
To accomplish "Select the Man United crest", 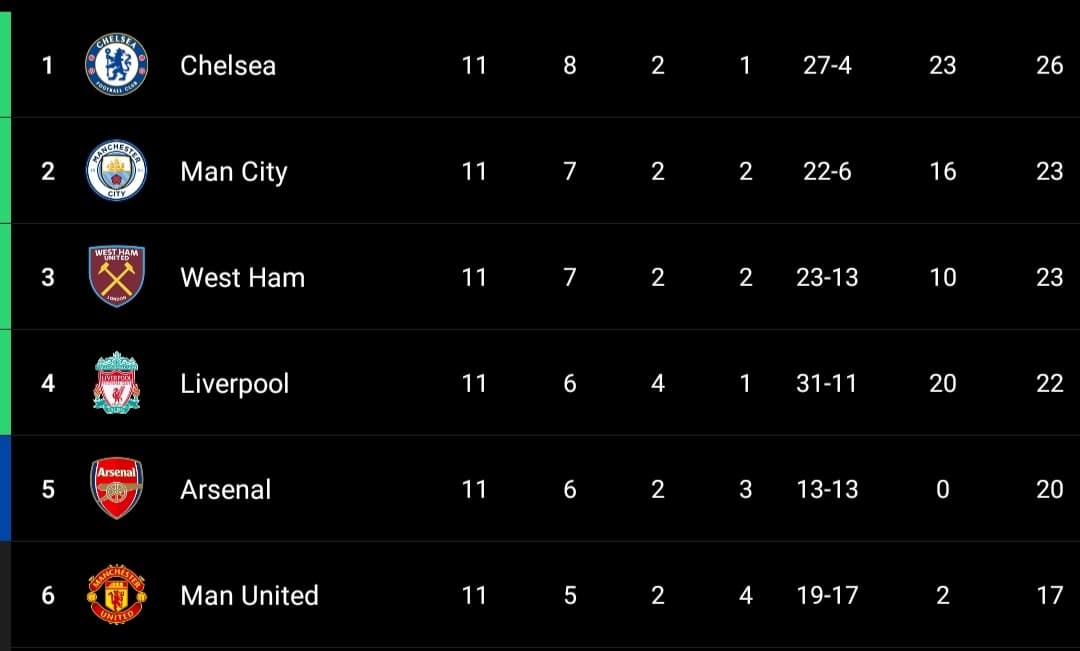I will 116,595.
